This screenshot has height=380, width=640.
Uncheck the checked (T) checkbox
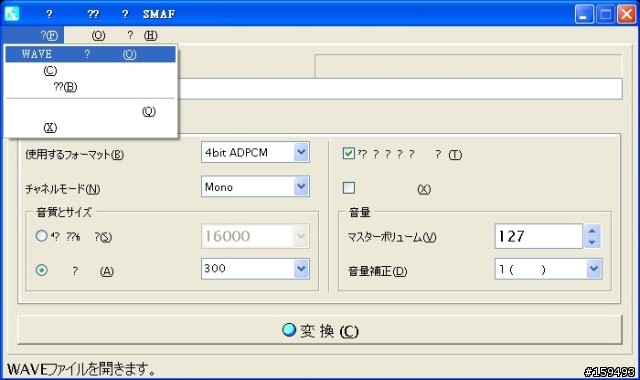coord(349,153)
